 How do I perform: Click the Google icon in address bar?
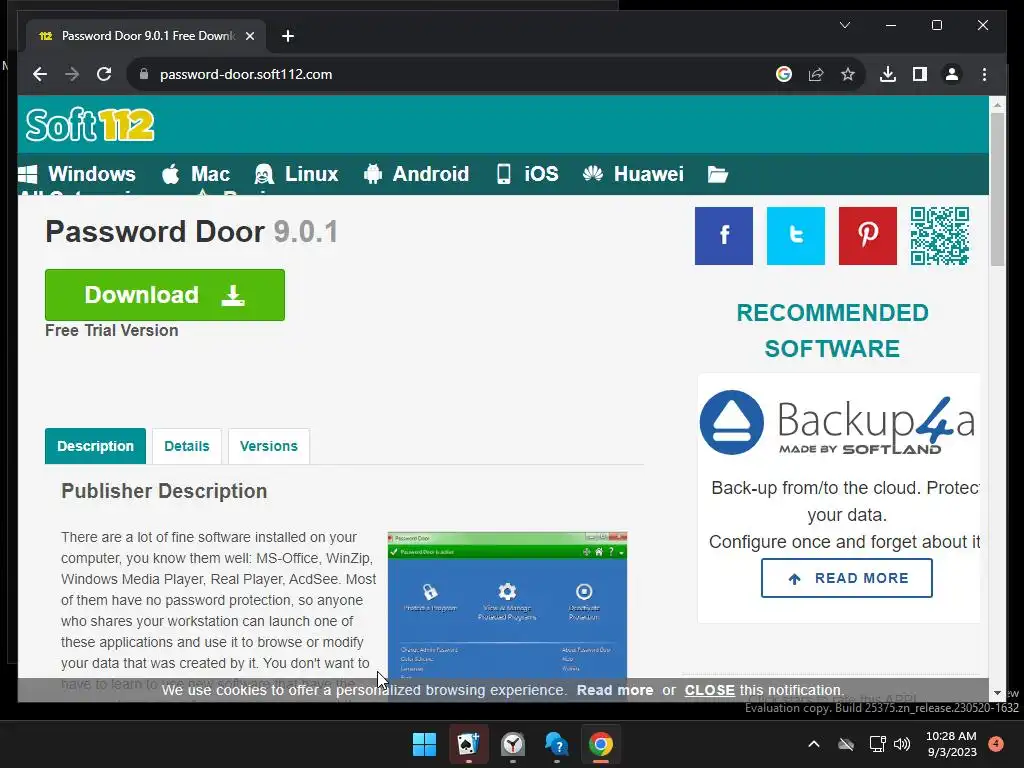coord(784,74)
